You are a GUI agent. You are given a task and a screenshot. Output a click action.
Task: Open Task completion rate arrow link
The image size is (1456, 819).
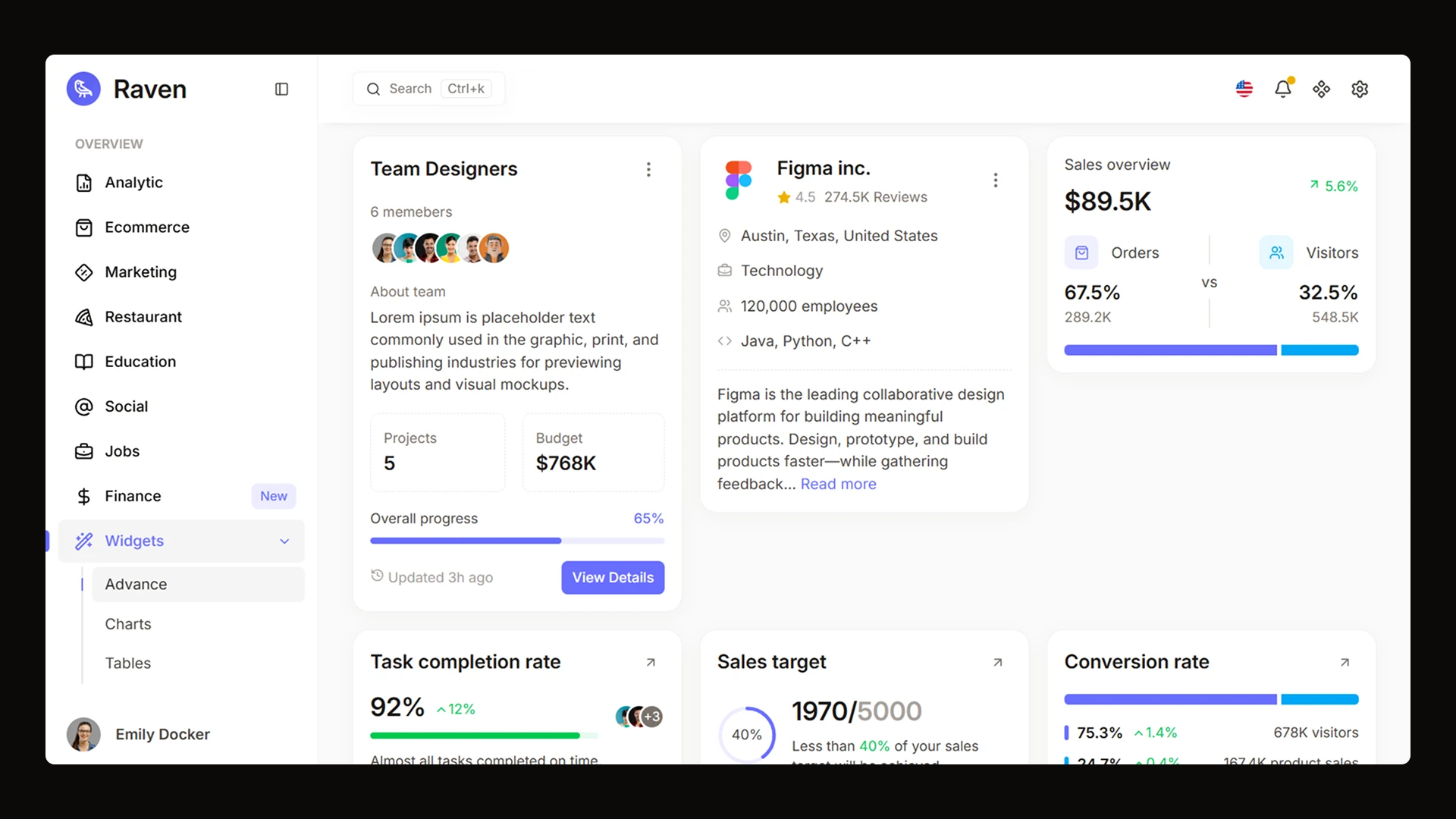[x=651, y=663]
